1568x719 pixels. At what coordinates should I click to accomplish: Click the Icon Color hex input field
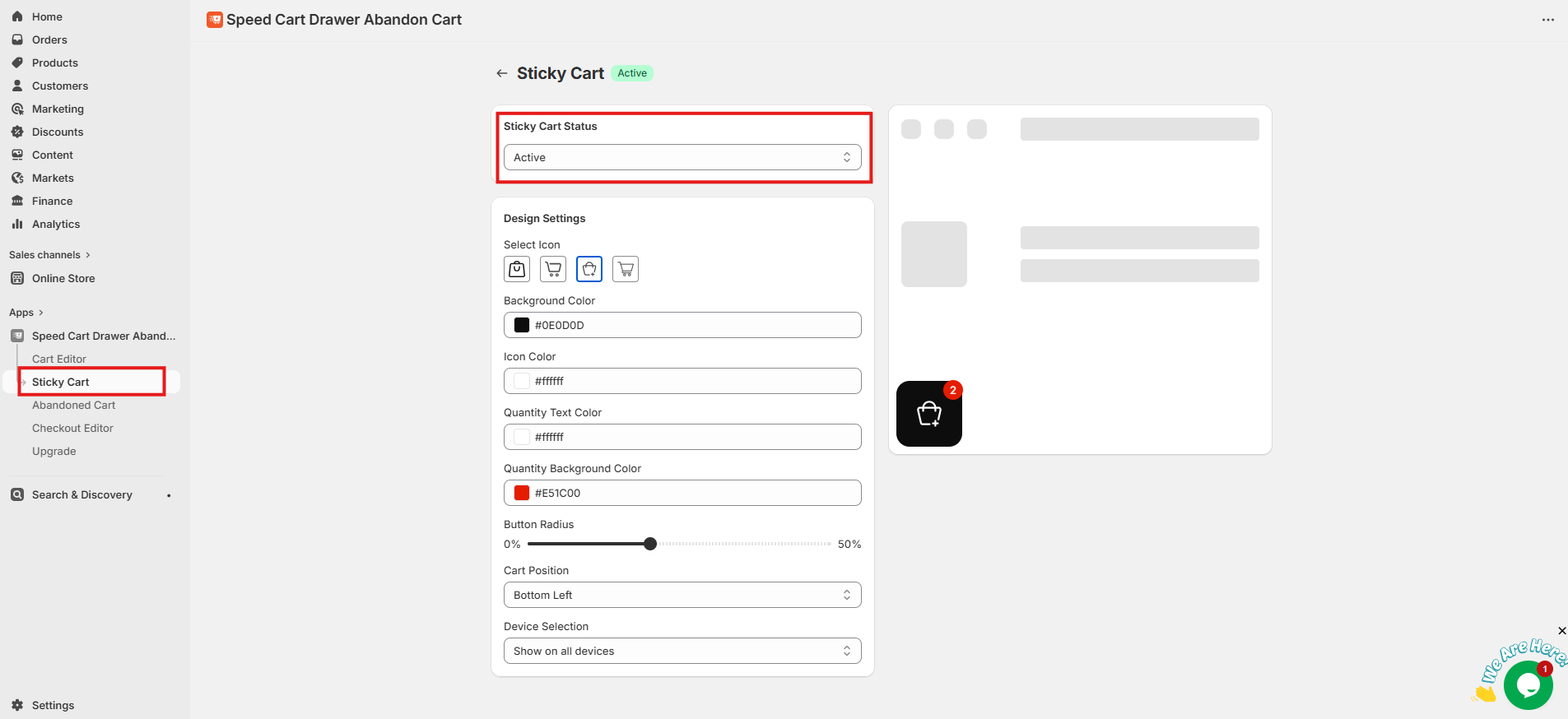point(691,381)
